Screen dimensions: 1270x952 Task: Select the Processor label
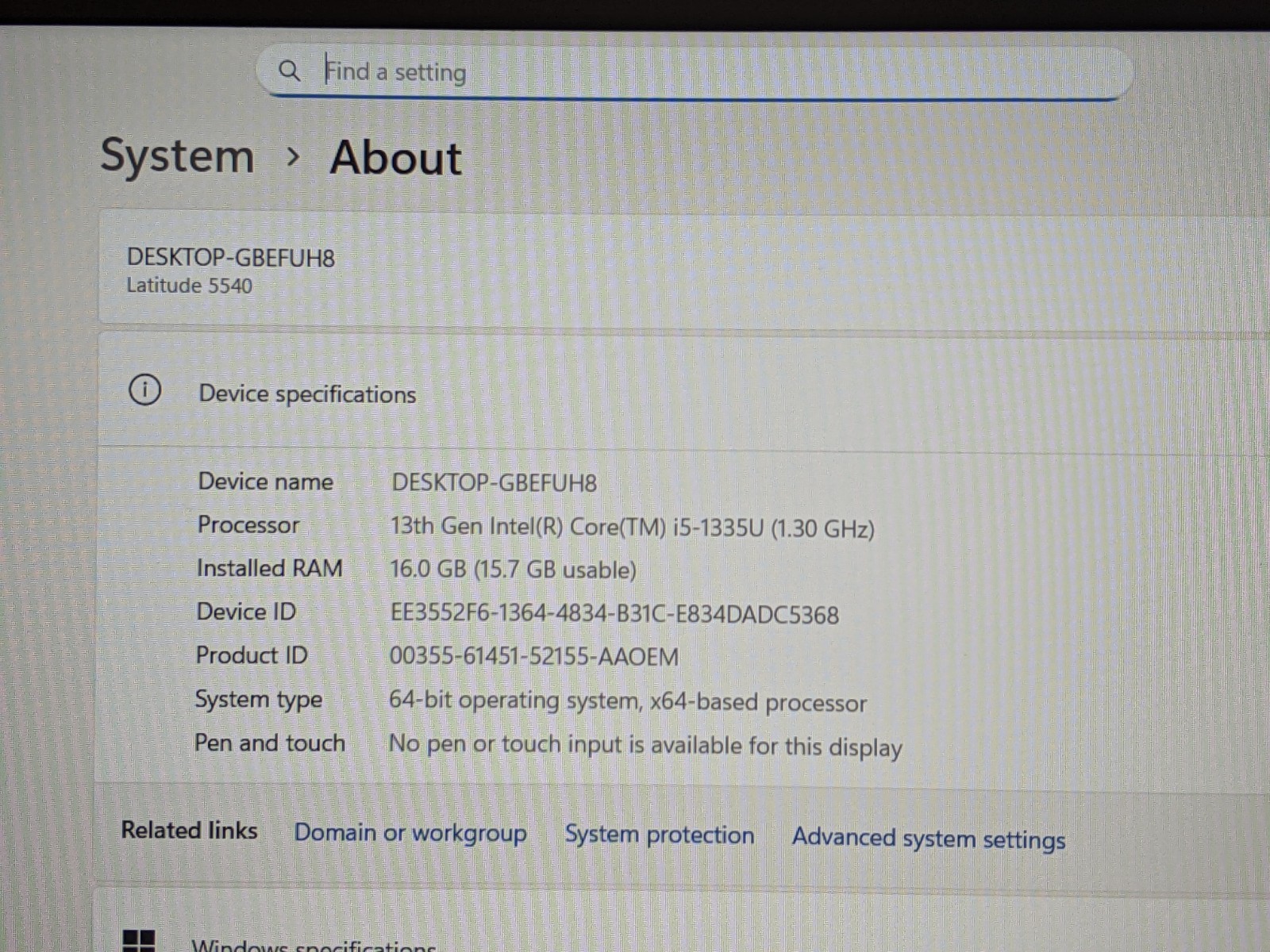pos(248,525)
